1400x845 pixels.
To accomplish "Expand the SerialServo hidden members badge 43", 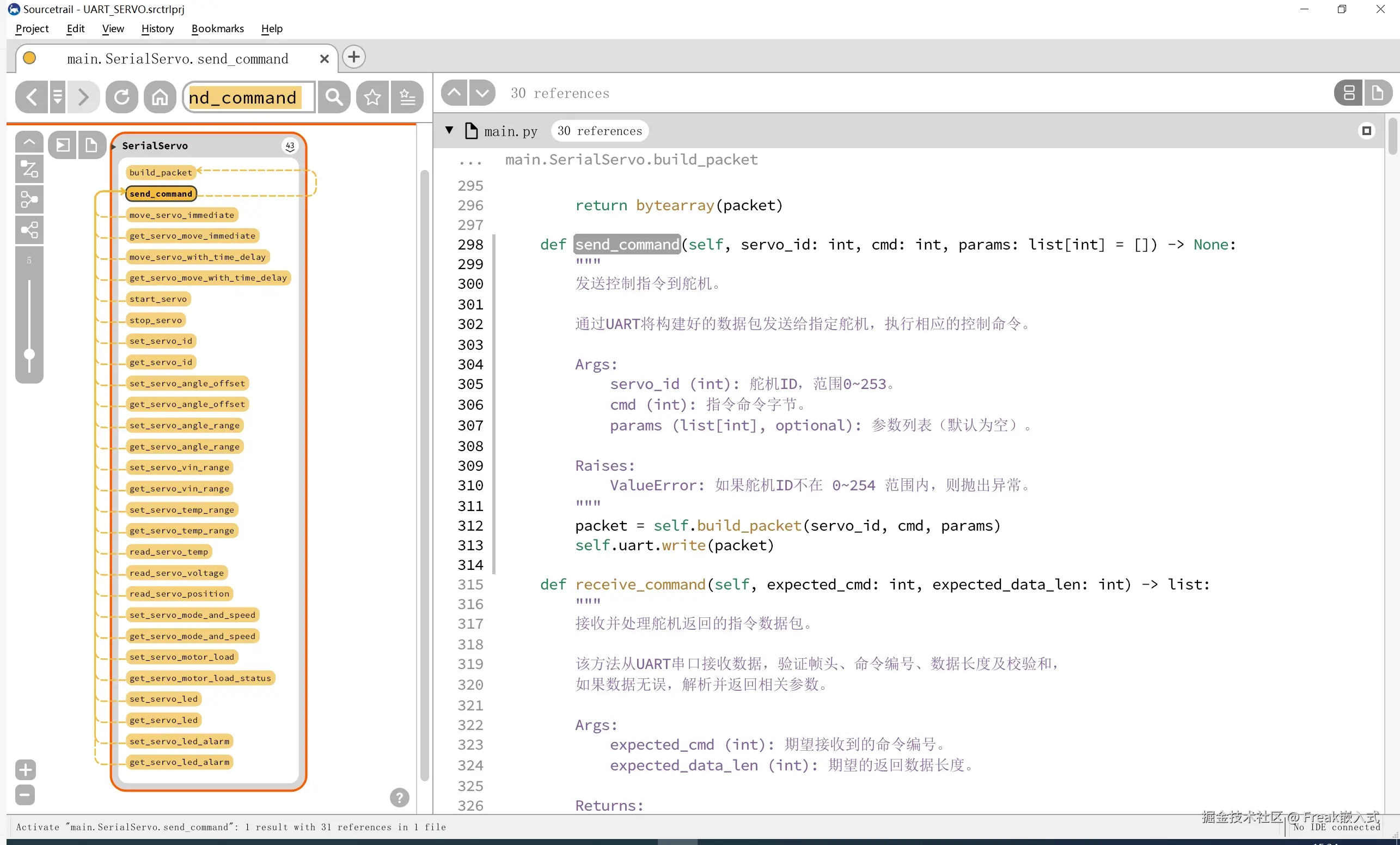I will [x=290, y=146].
